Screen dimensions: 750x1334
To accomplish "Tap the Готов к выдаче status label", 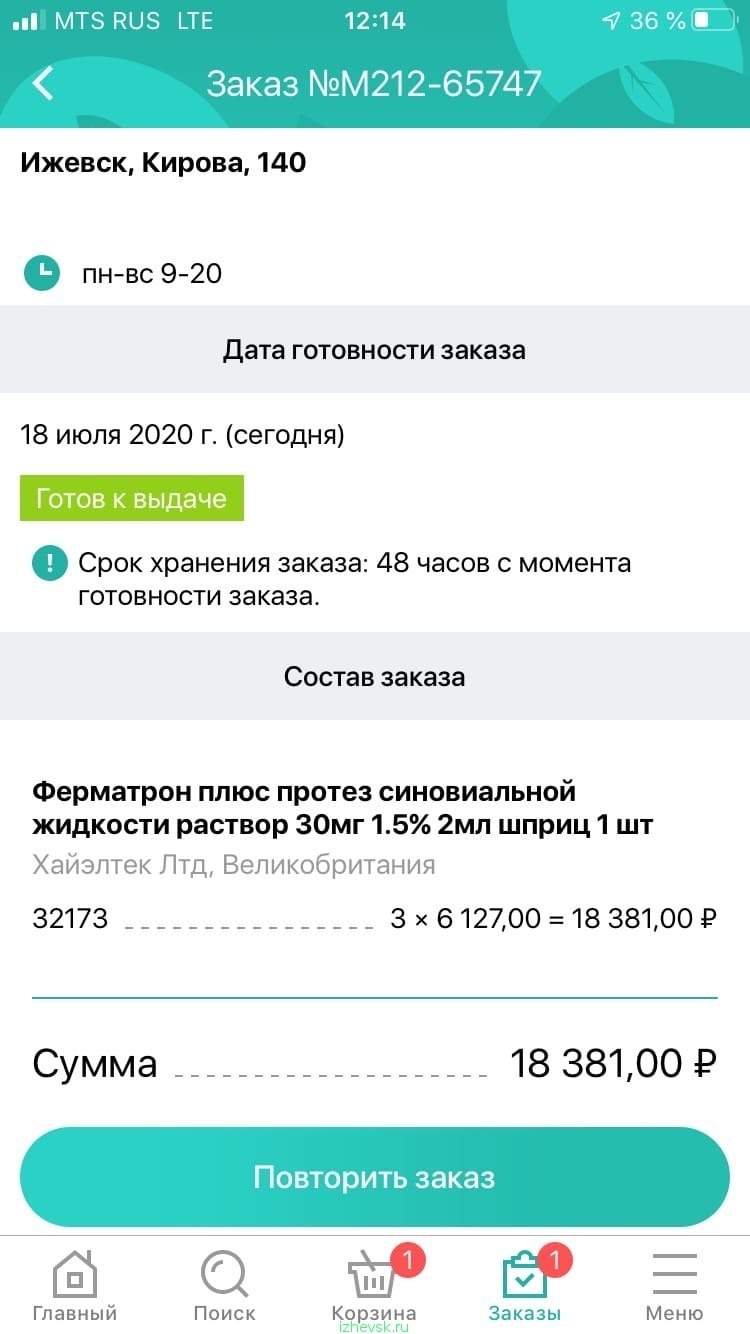I will [x=132, y=498].
